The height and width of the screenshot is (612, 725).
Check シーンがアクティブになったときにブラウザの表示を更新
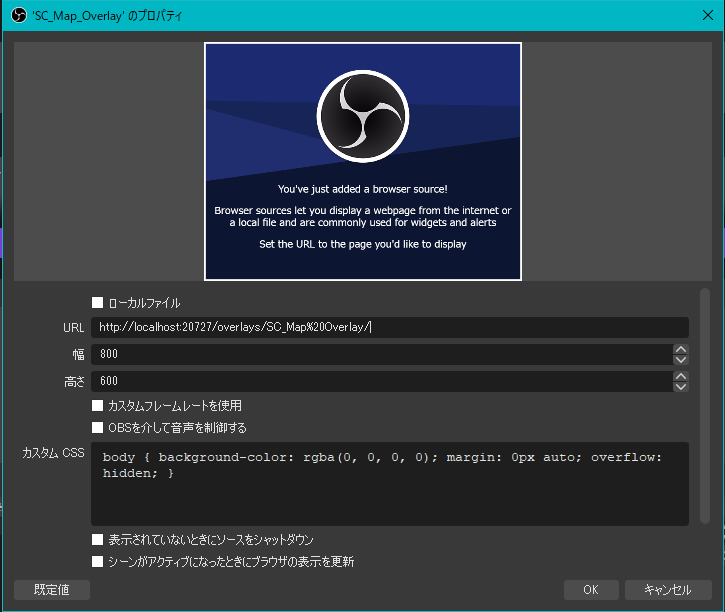coord(97,562)
